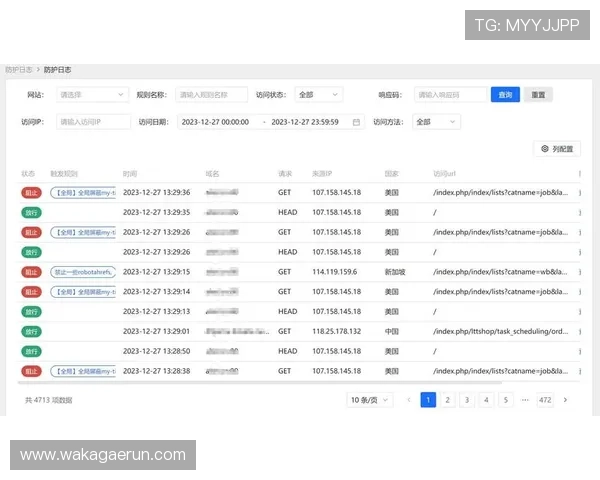Click the catname=wb url cell

(500, 272)
